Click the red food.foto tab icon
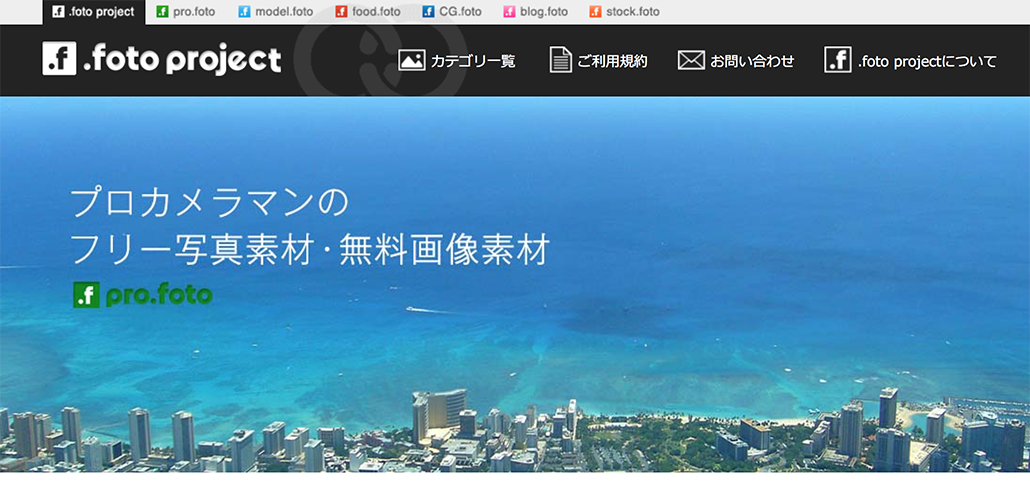Screen dimensions: 1030x490 [x=341, y=12]
